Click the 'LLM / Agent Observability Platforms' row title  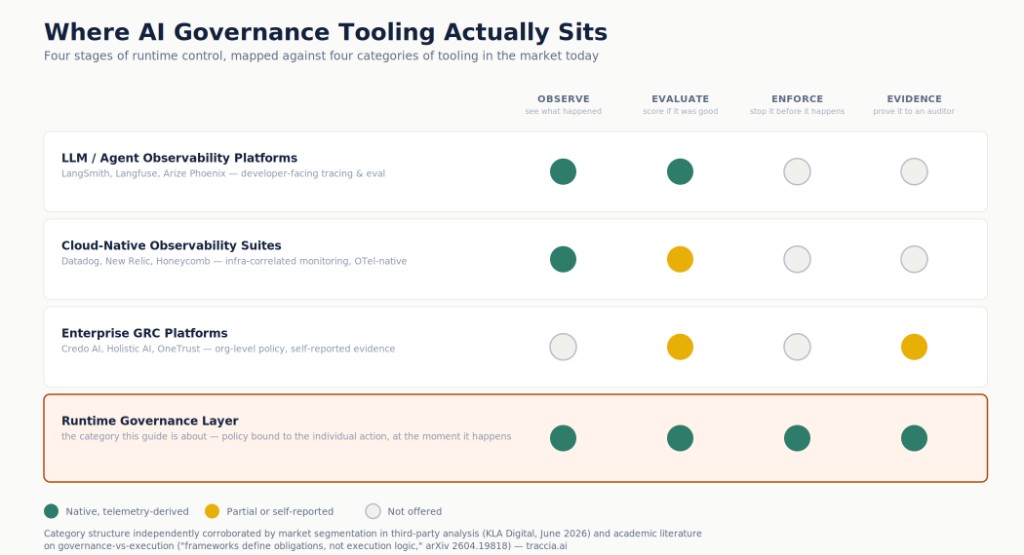pos(179,158)
